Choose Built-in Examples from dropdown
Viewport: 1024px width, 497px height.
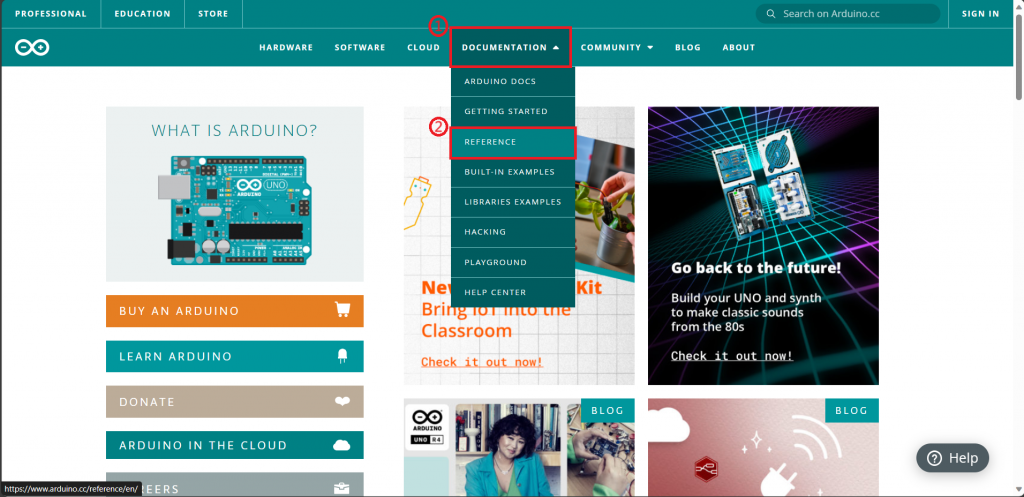coord(513,172)
